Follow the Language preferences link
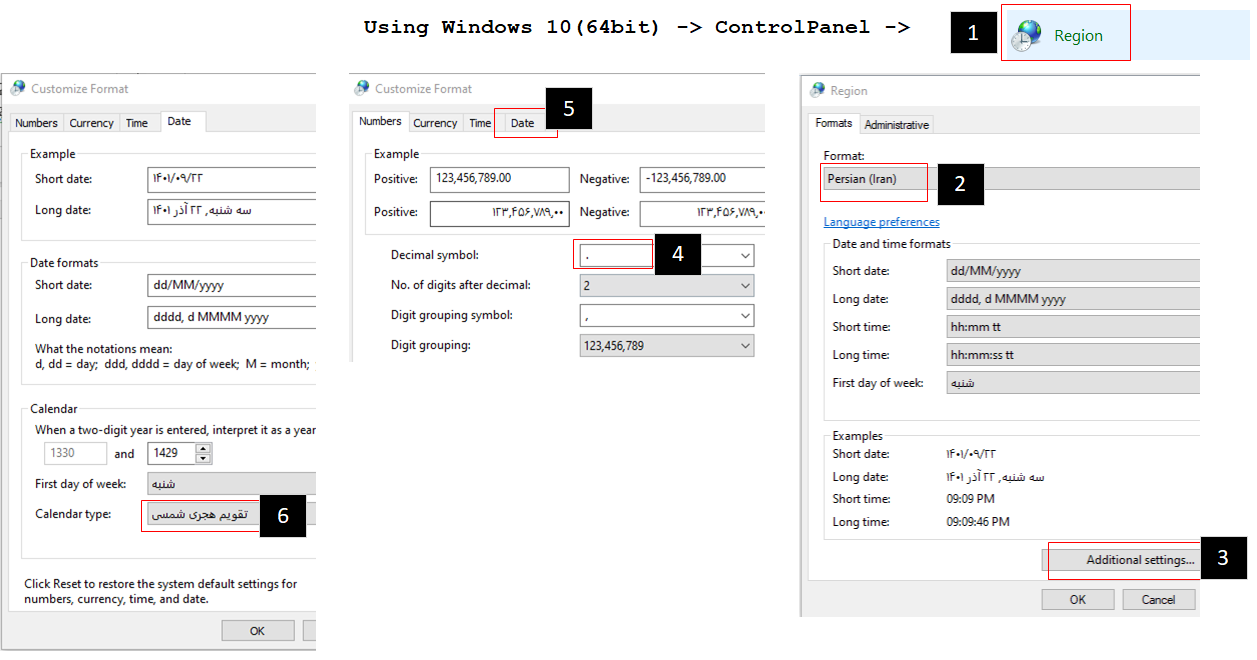The height and width of the screenshot is (660, 1257). pos(881,222)
